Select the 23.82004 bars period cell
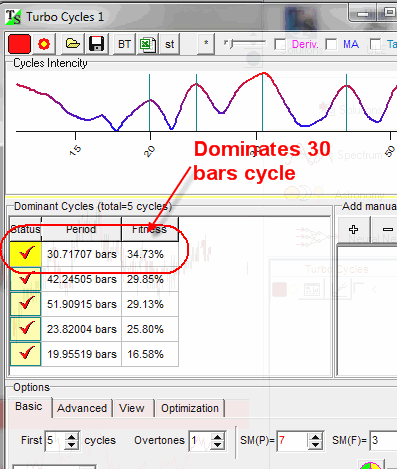This screenshot has width=397, height=469. click(x=82, y=329)
